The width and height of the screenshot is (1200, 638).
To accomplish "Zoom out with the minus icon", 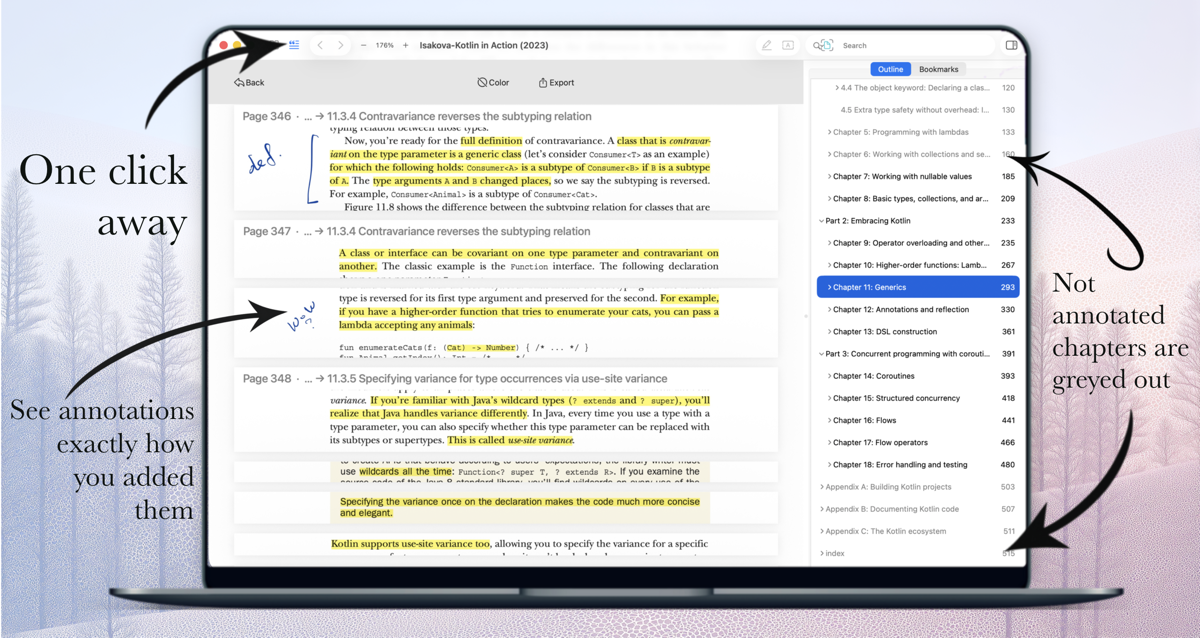I will 363,45.
